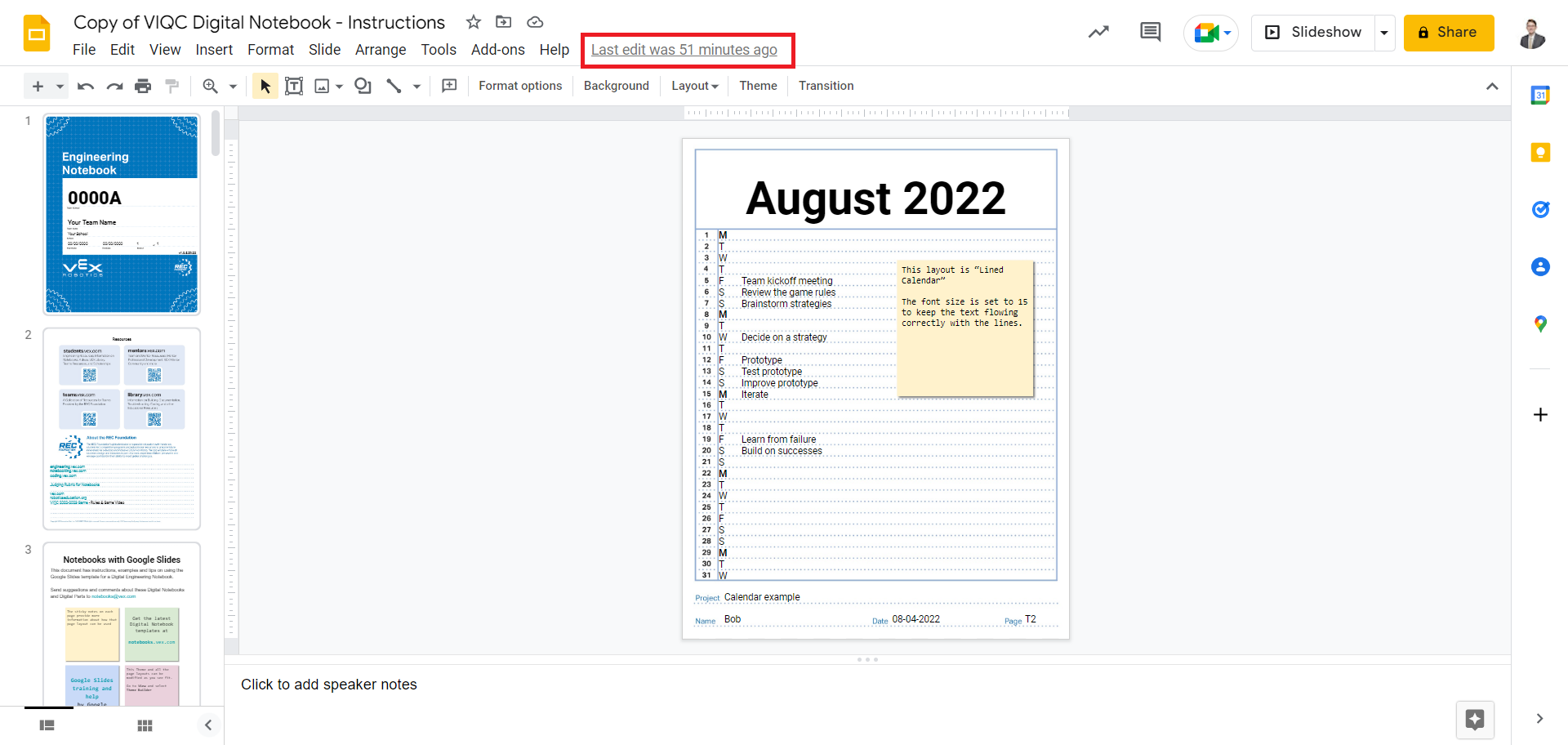Star this presentation
The image size is (1568, 745).
tap(473, 22)
